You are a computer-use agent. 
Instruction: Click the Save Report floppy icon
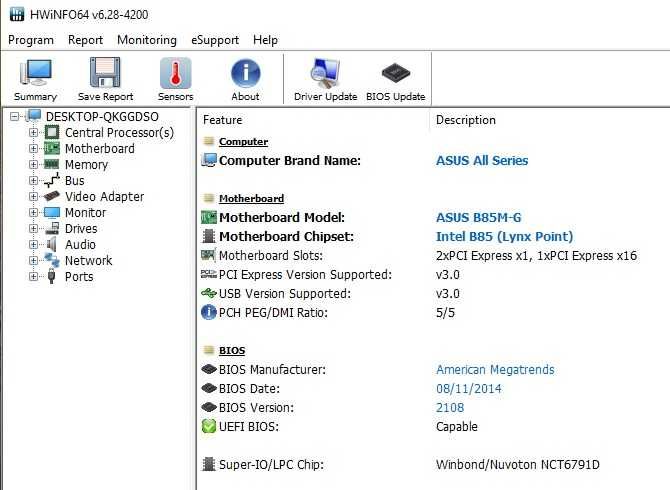pos(105,73)
